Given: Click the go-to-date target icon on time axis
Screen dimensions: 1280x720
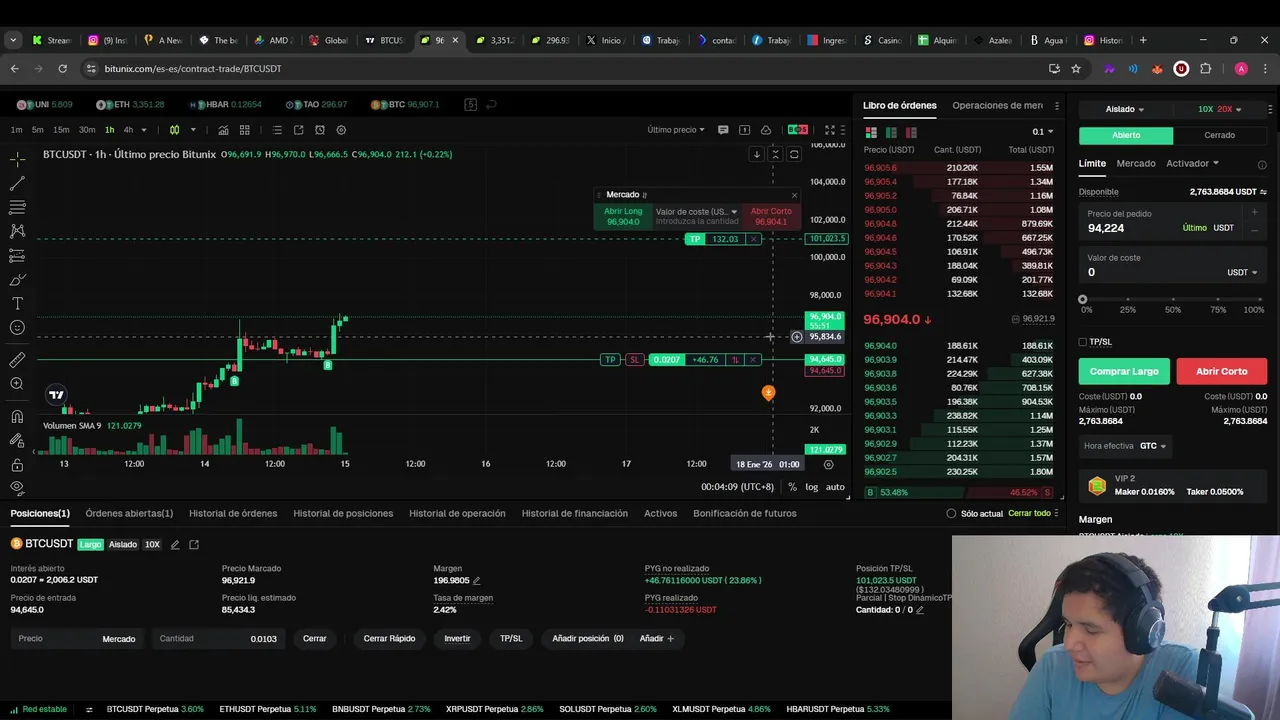Looking at the screenshot, I should 828,464.
